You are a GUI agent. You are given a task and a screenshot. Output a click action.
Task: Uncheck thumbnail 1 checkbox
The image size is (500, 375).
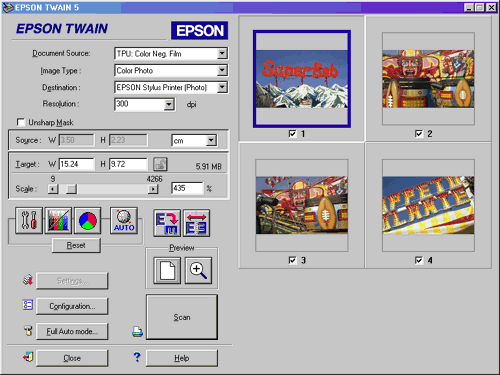click(292, 134)
